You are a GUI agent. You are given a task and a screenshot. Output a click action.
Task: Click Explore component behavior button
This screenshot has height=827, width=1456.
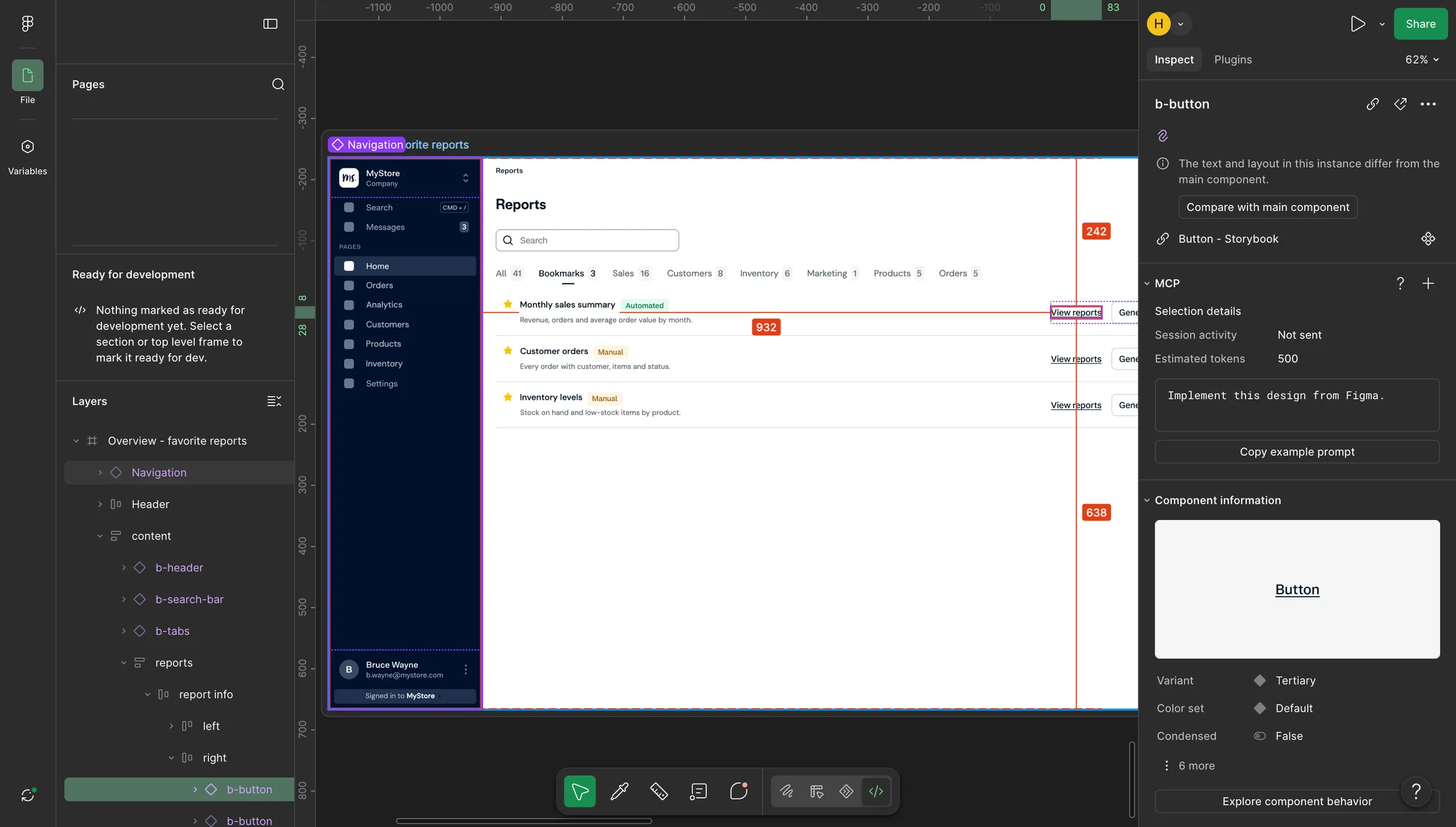click(1297, 801)
